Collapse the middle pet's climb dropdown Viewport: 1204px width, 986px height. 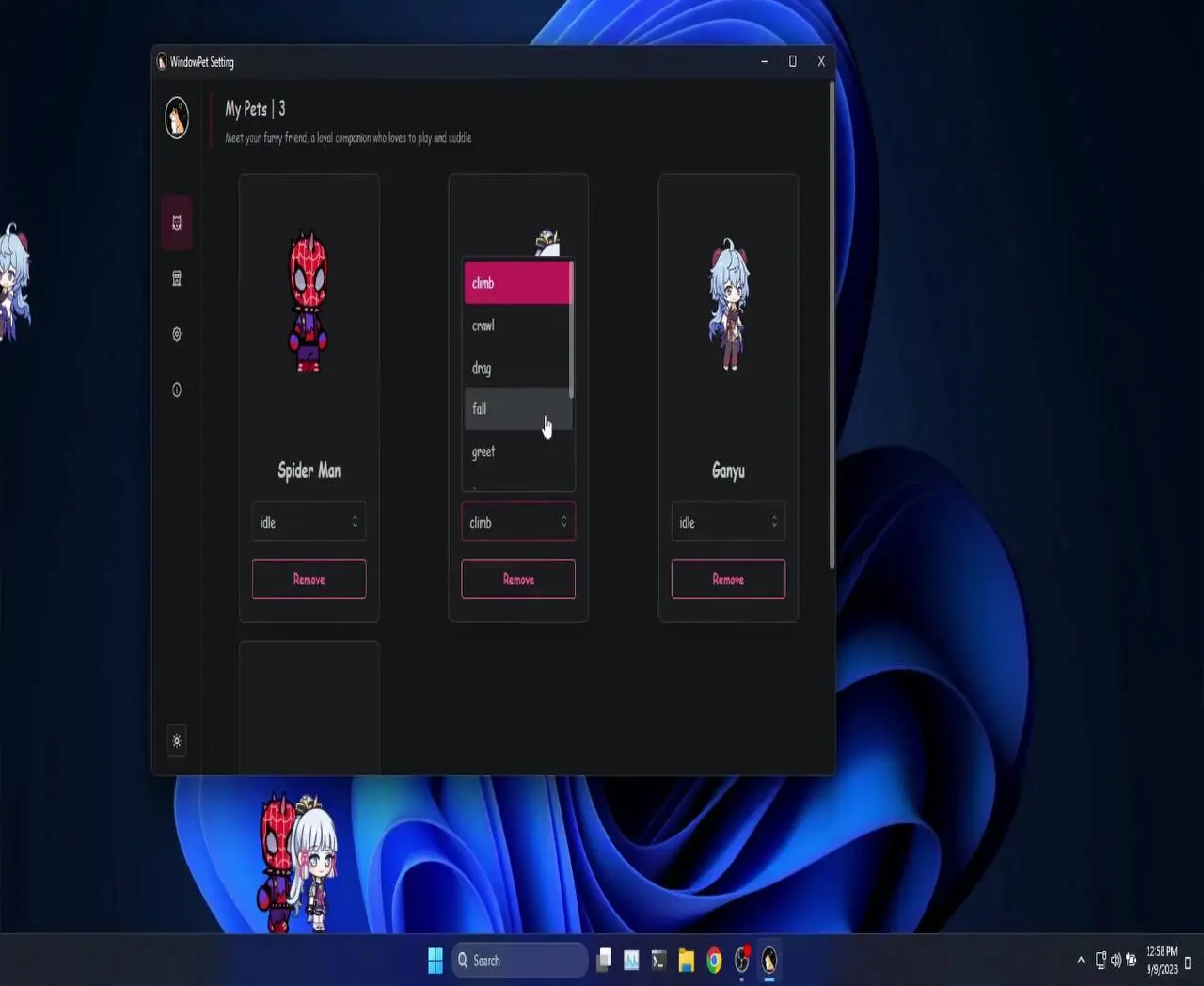pos(518,522)
